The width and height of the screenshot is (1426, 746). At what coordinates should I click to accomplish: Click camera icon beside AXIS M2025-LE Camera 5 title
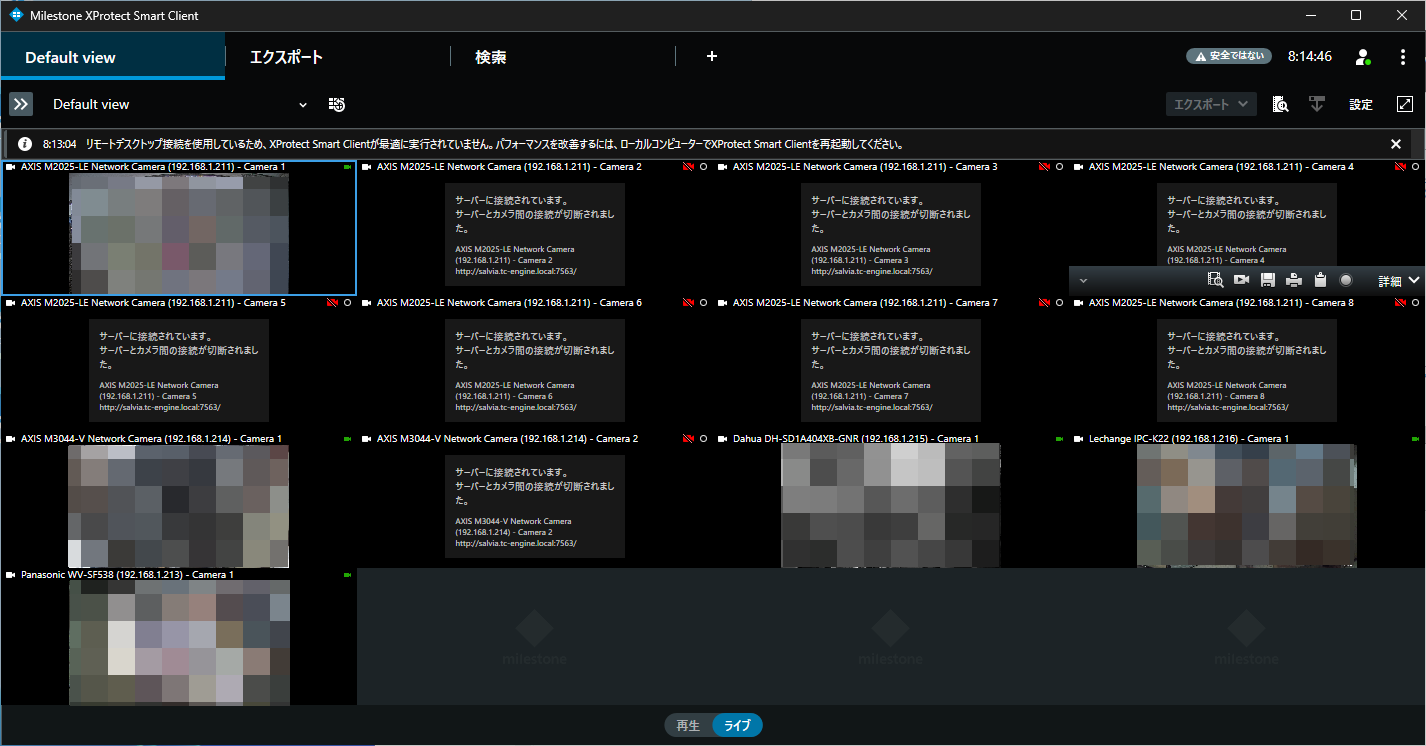11,303
